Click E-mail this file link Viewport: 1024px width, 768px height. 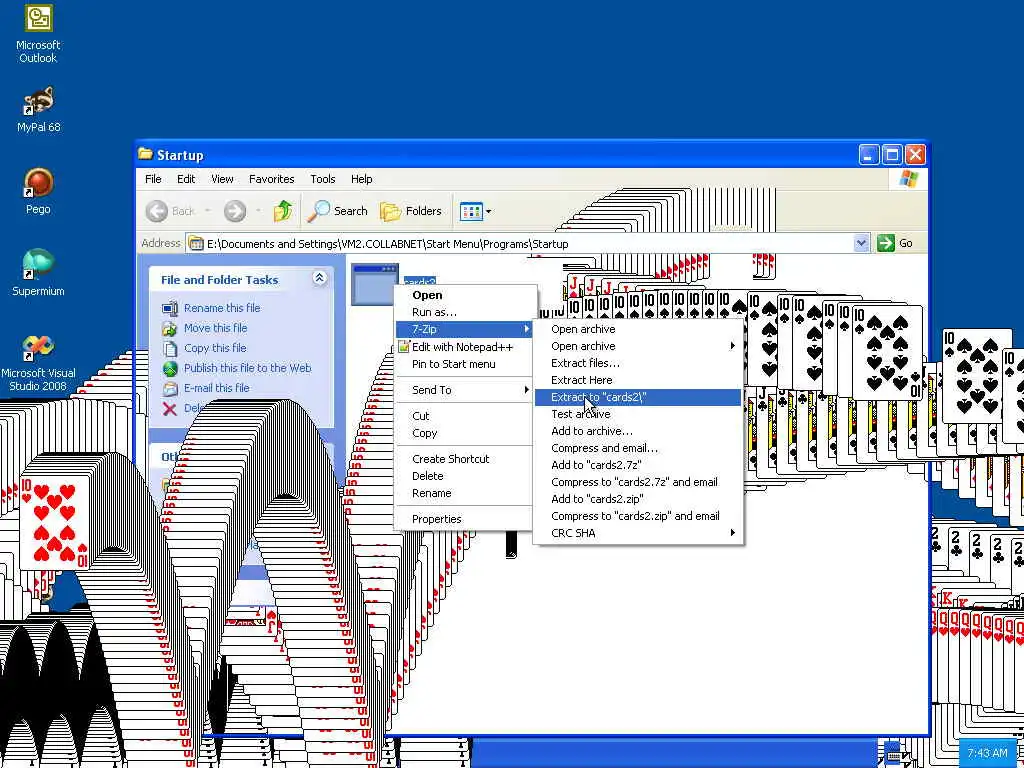point(217,388)
